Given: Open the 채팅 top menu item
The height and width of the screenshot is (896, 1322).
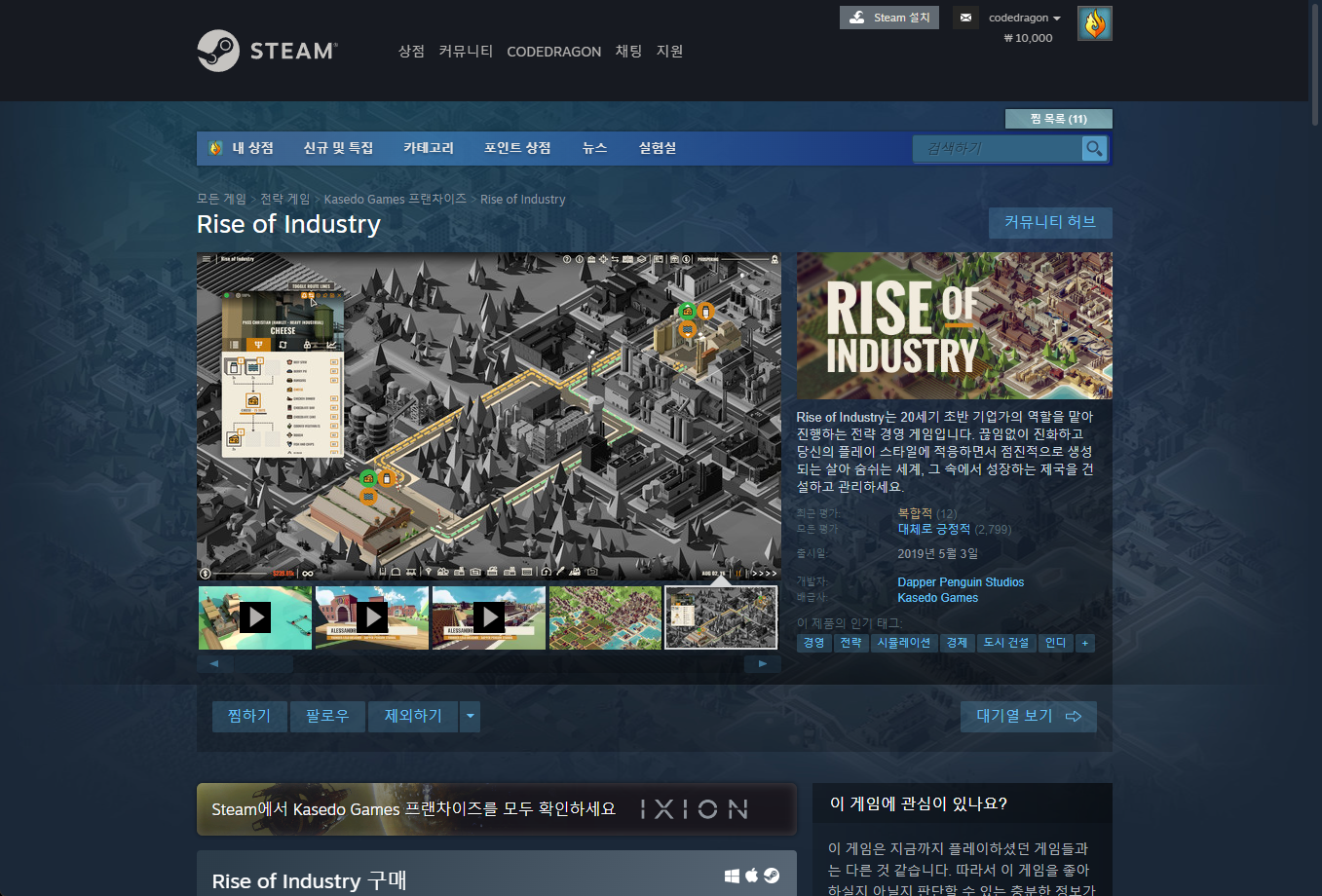Looking at the screenshot, I should tap(628, 51).
